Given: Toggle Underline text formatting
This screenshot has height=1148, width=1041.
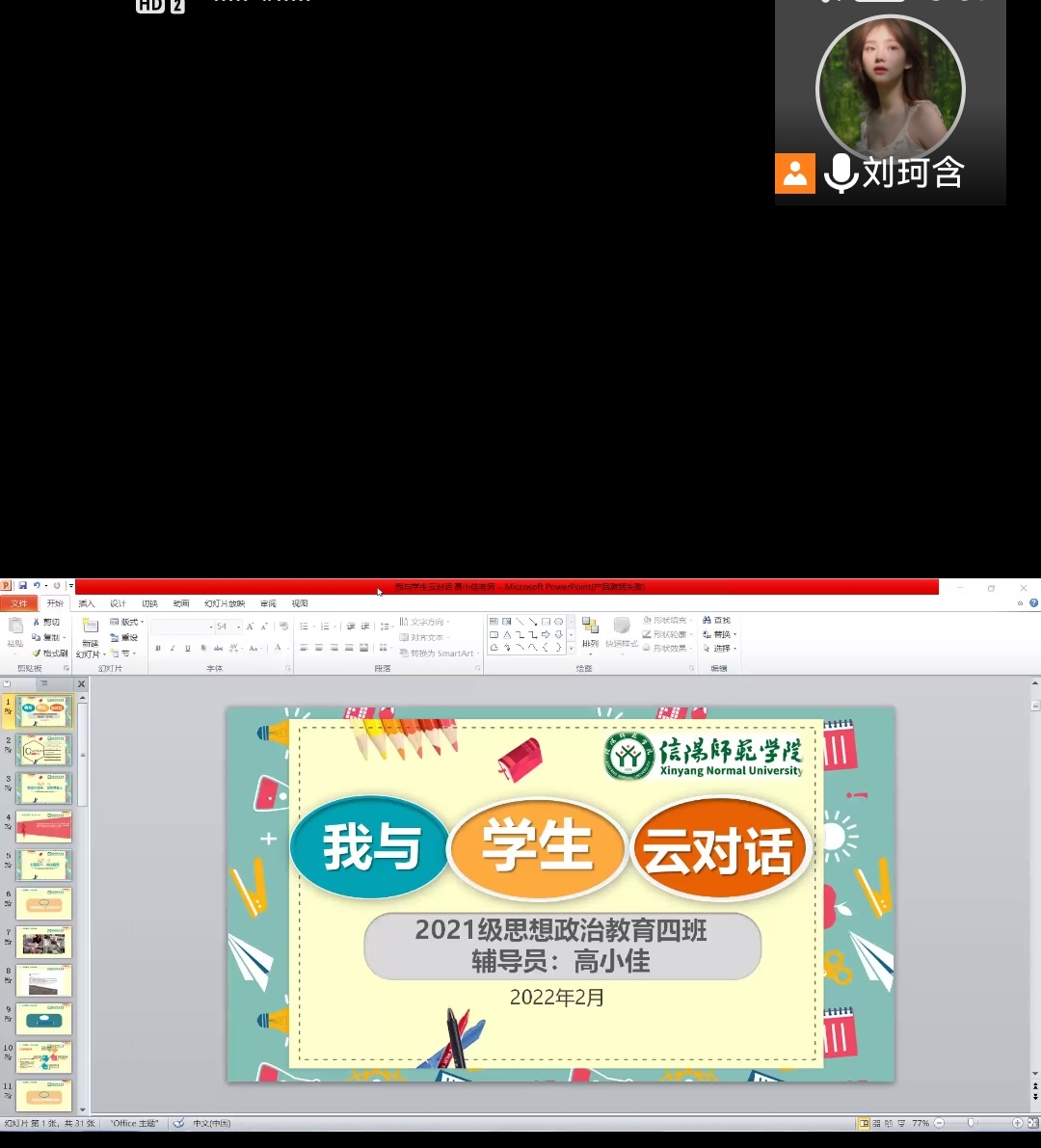Looking at the screenshot, I should click(188, 649).
